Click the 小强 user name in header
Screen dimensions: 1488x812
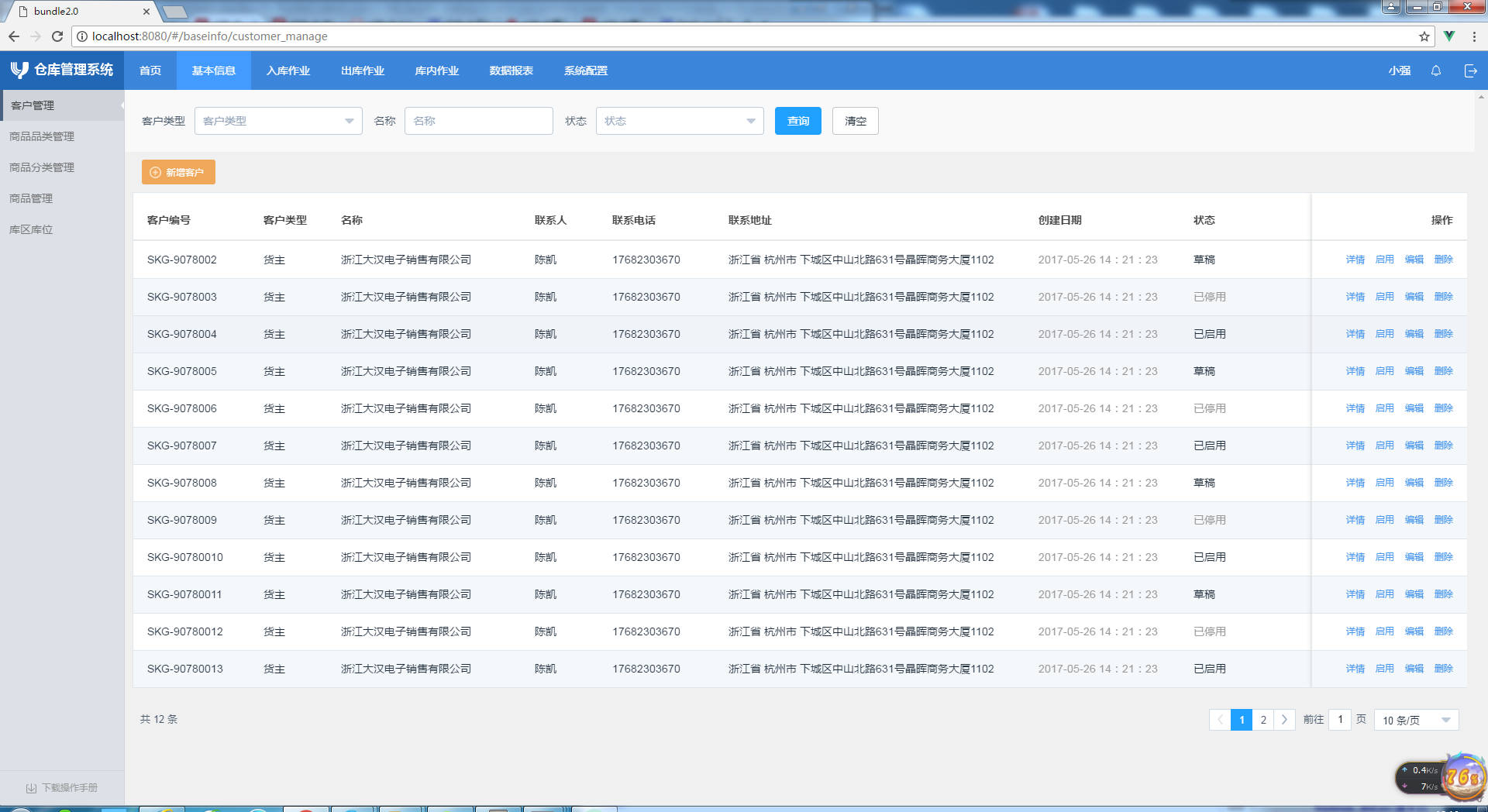point(1400,71)
